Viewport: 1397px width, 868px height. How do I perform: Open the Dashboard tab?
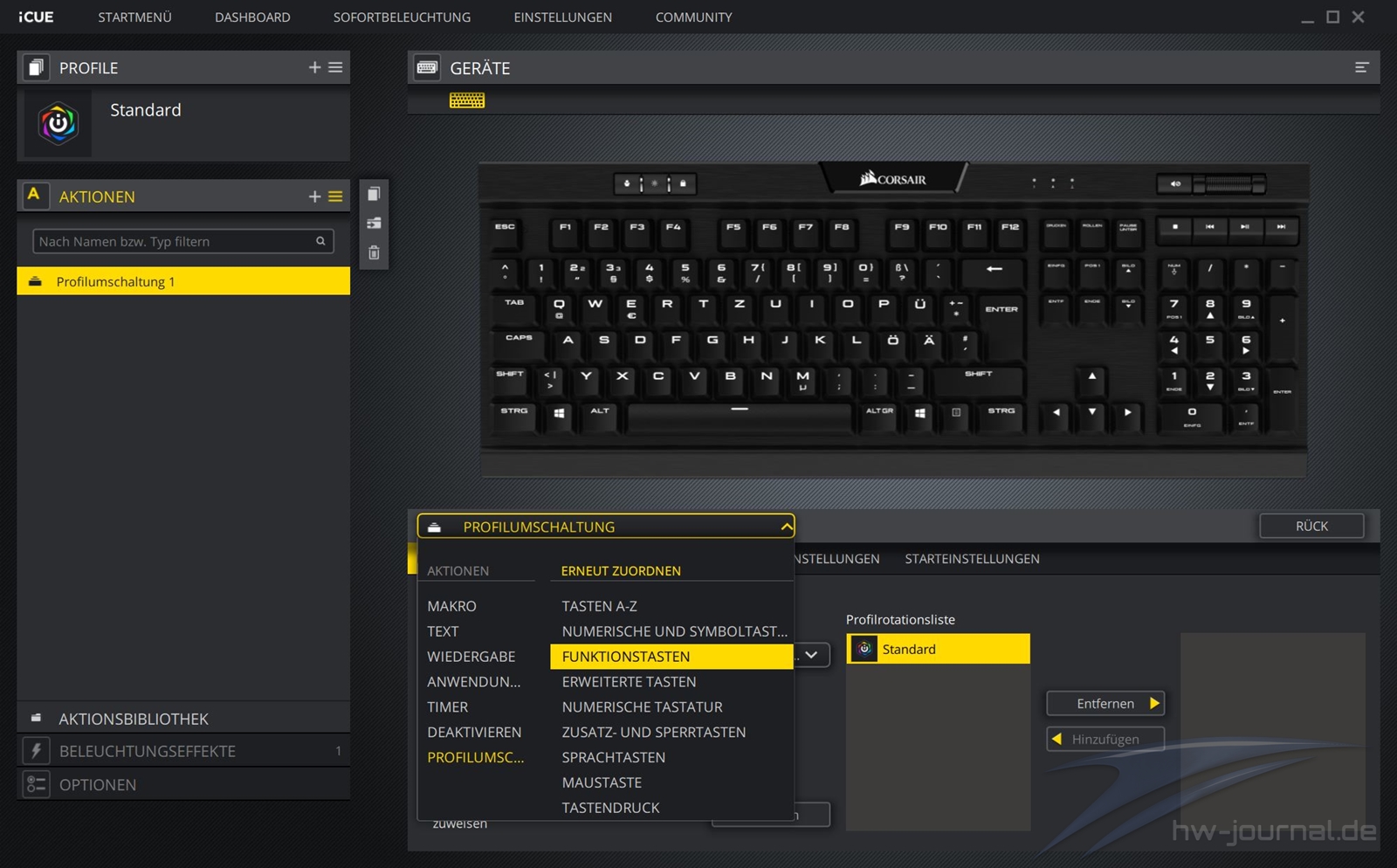coord(252,17)
